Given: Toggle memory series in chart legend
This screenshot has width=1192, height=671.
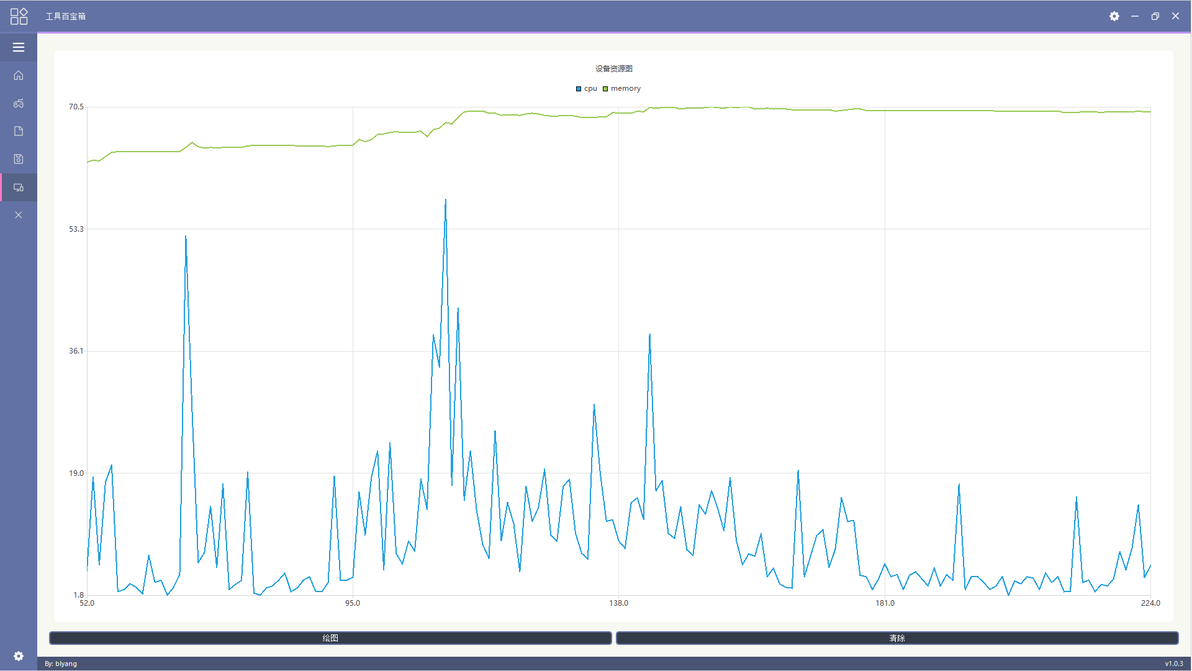Looking at the screenshot, I should [622, 89].
